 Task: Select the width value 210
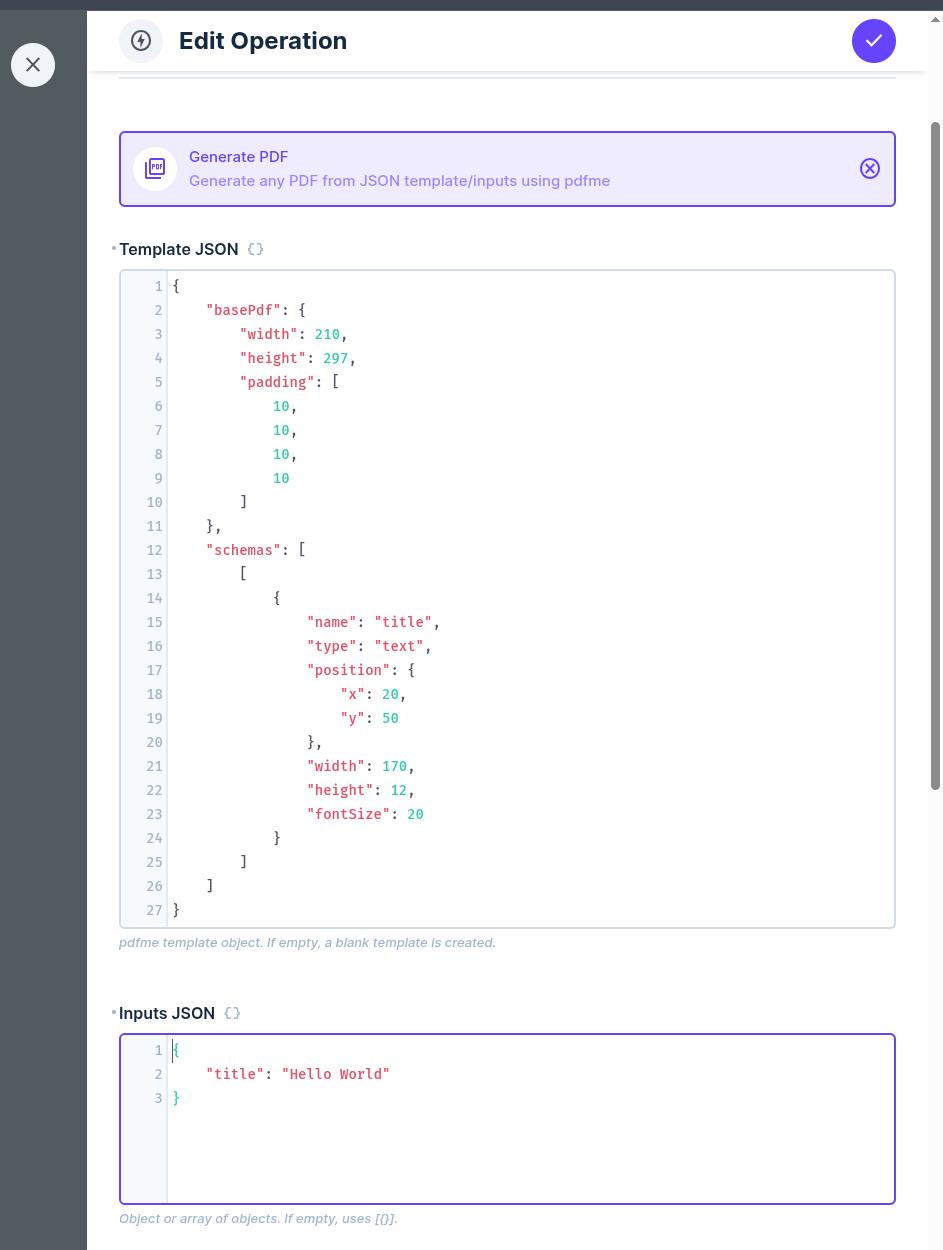(327, 334)
